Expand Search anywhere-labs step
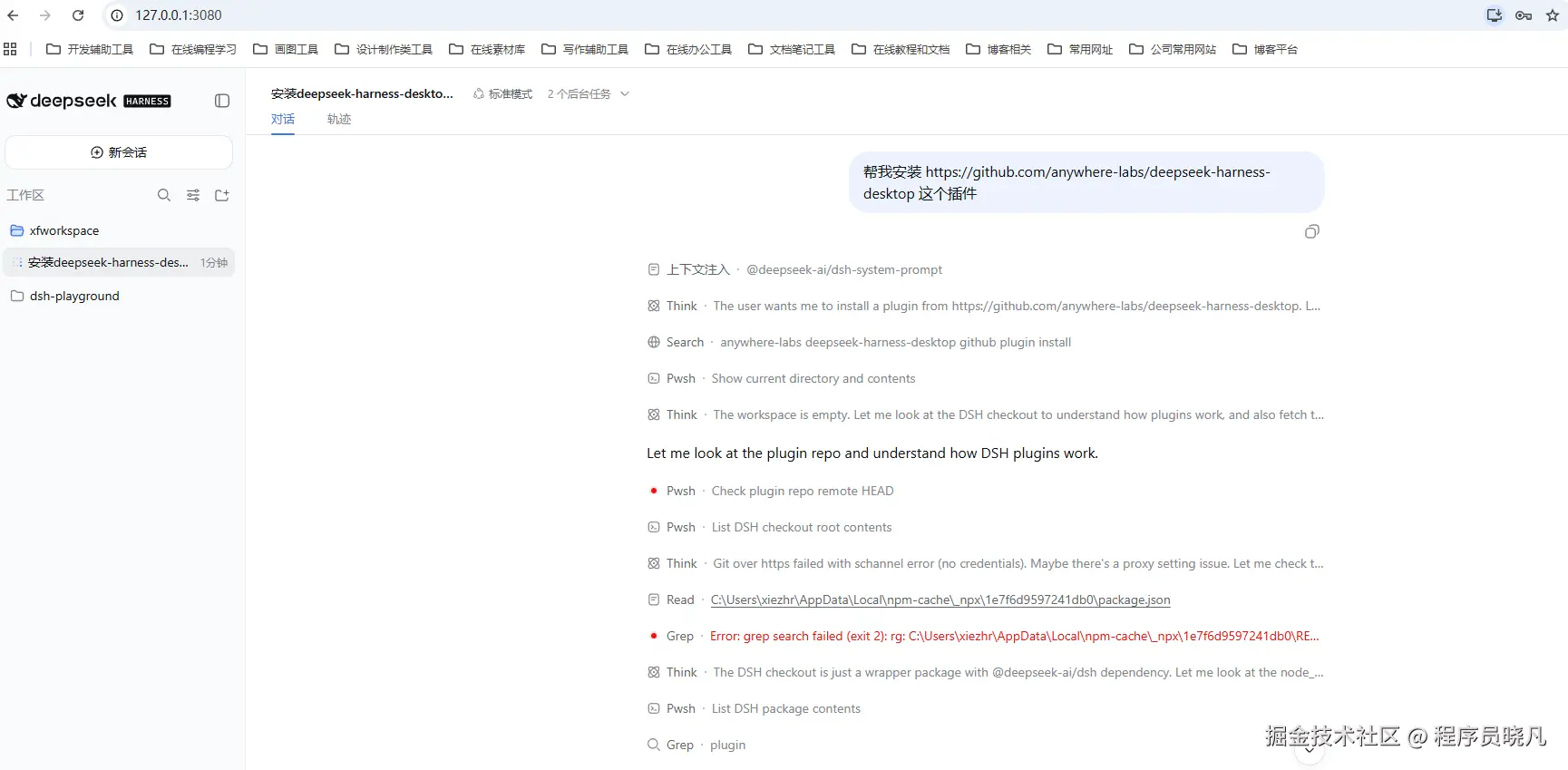This screenshot has height=770, width=1568. click(859, 342)
